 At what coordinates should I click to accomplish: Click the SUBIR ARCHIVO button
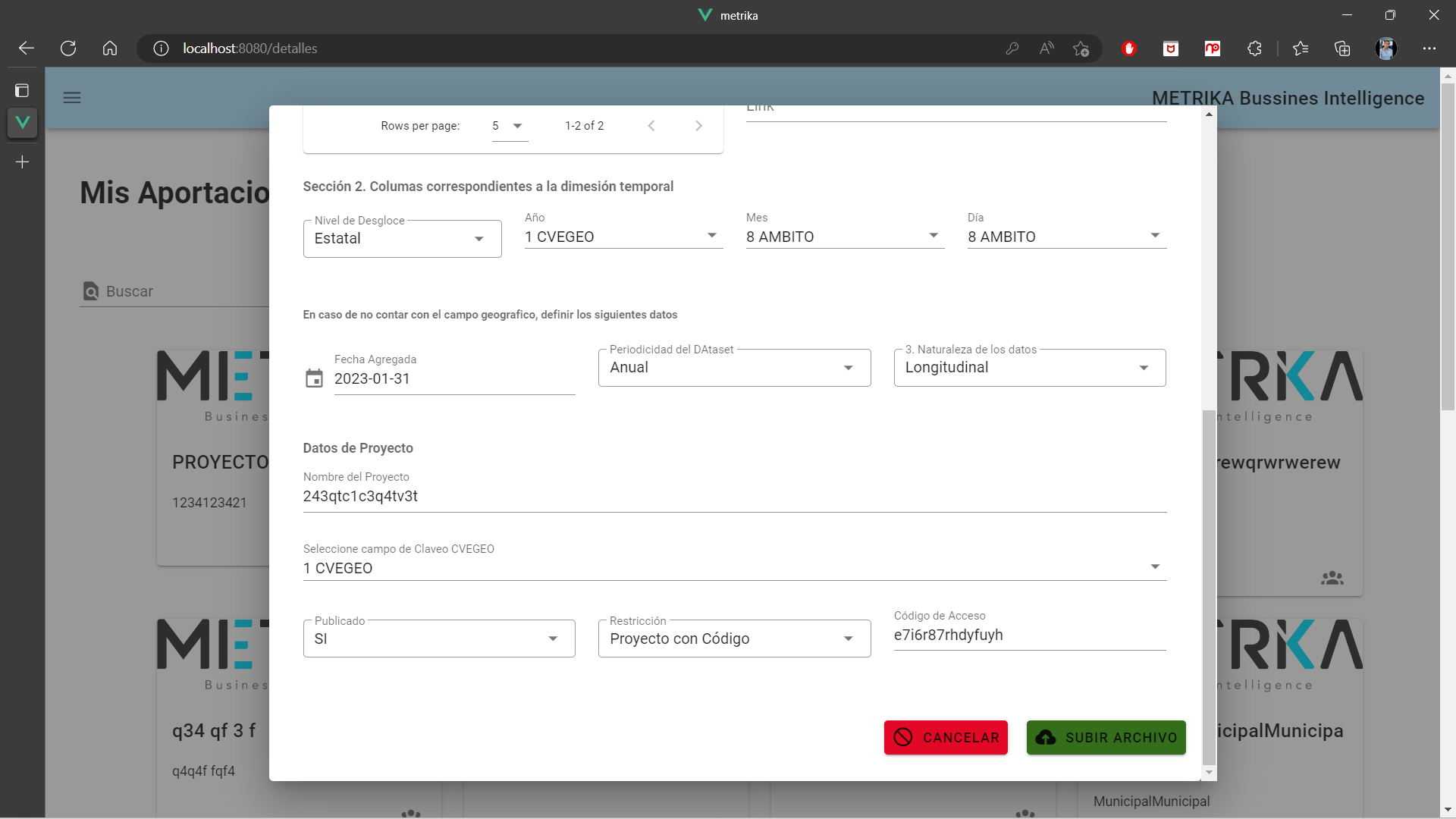pyautogui.click(x=1106, y=737)
